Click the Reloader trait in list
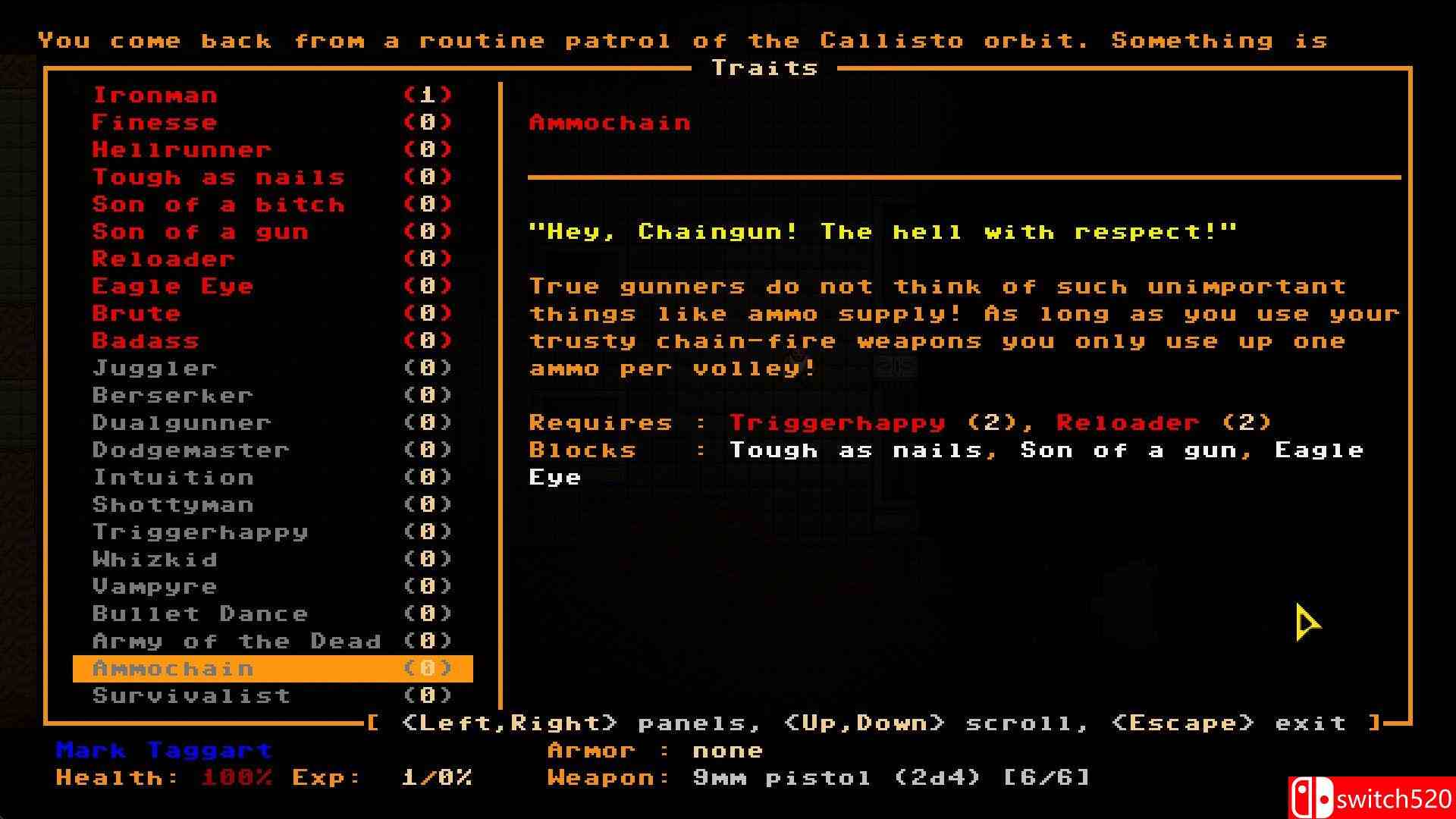The image size is (1456, 819). coord(163,259)
